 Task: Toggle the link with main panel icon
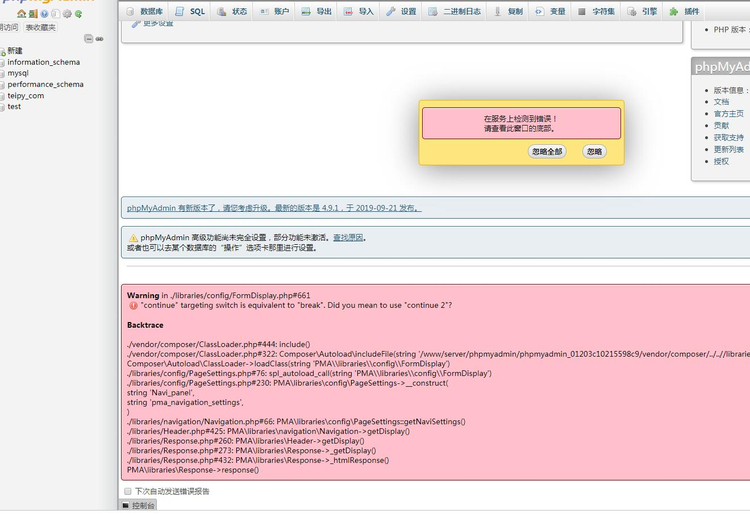99,39
